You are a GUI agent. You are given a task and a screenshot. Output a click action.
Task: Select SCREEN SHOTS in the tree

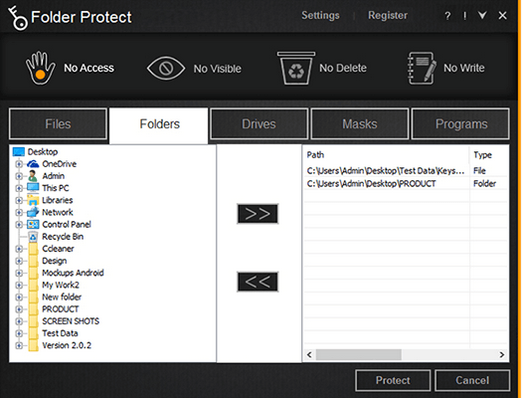point(71,321)
